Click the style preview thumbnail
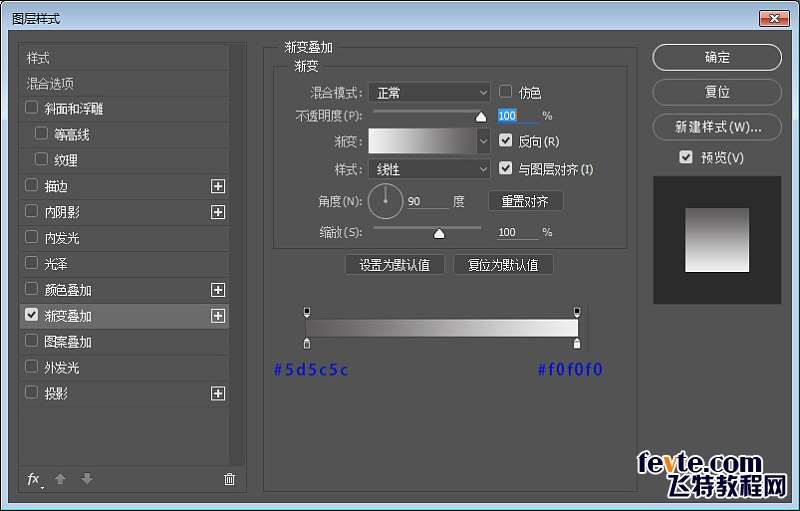This screenshot has height=511, width=800. [x=717, y=240]
